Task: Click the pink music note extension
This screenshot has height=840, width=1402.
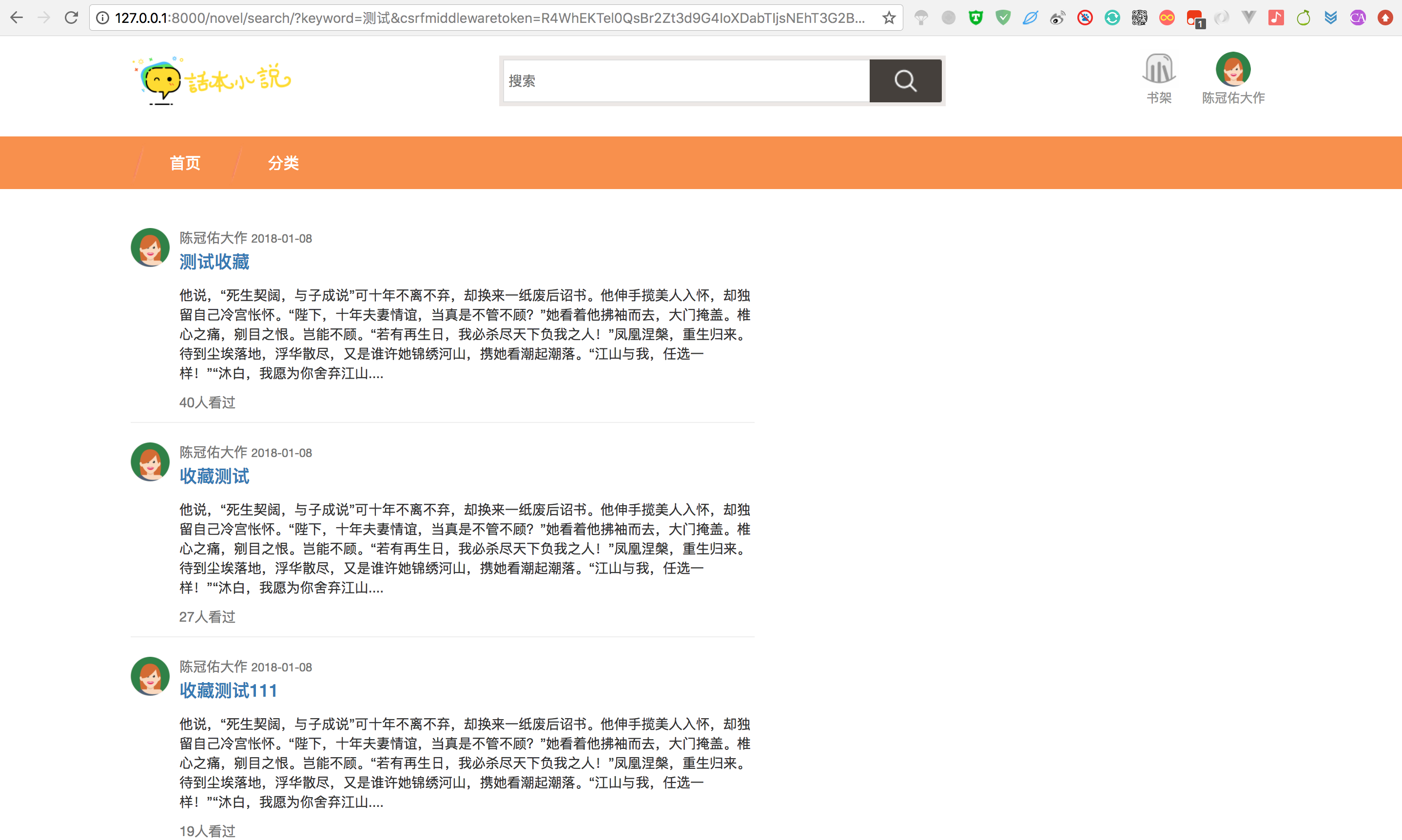Action: point(1276,18)
